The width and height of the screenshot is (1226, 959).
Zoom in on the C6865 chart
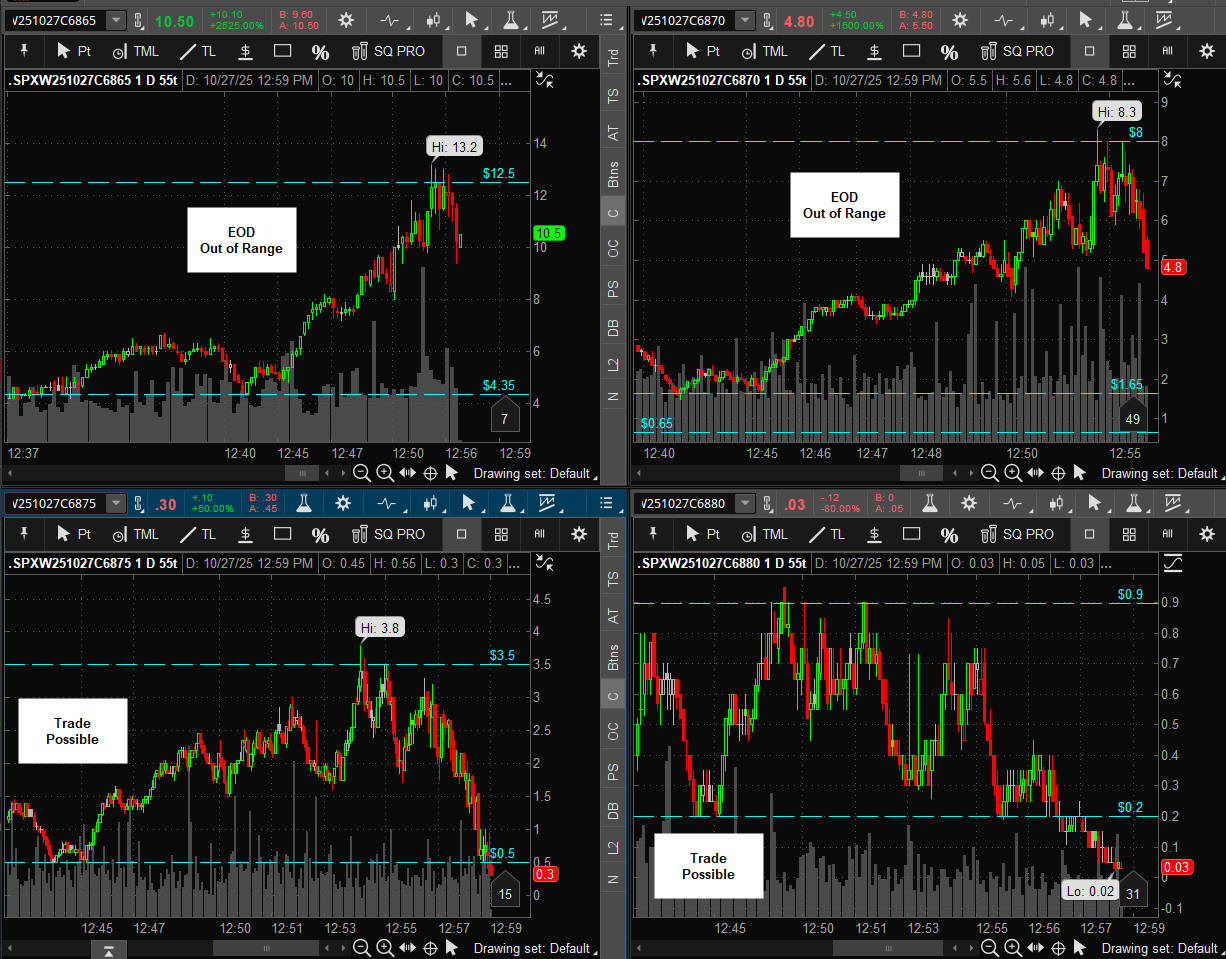pyautogui.click(x=385, y=473)
